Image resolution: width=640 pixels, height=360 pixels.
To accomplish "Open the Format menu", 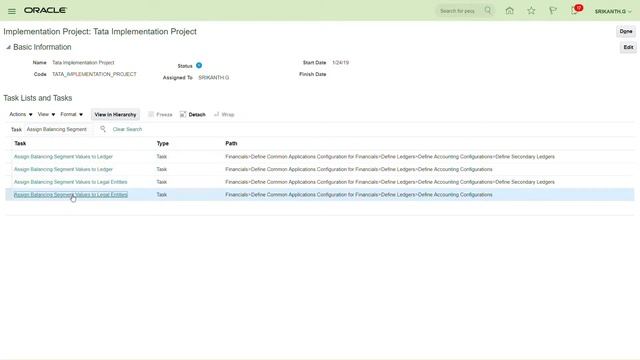I will 71,114.
